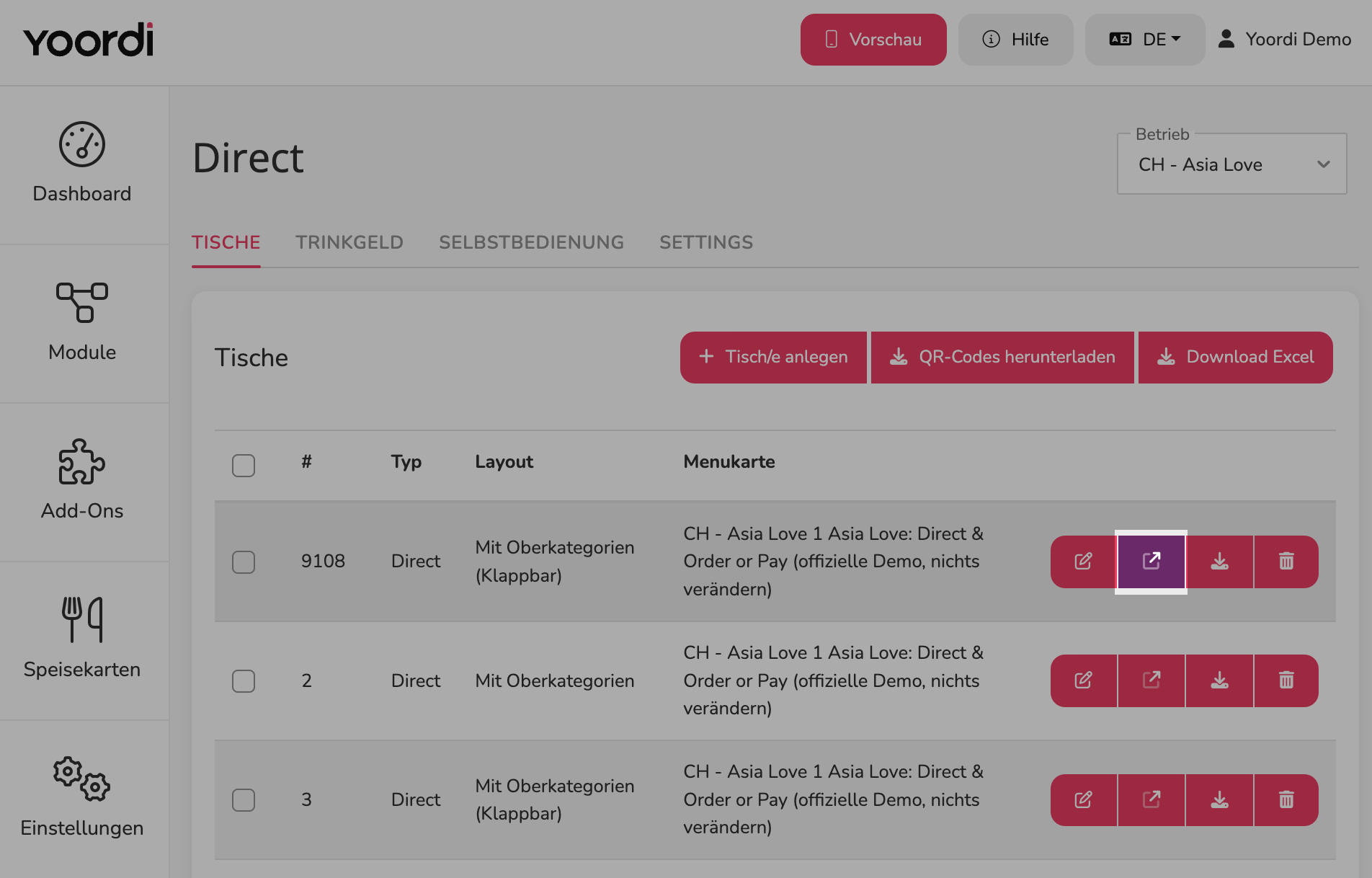
Task: Click the Download Excel button
Action: pyautogui.click(x=1236, y=358)
